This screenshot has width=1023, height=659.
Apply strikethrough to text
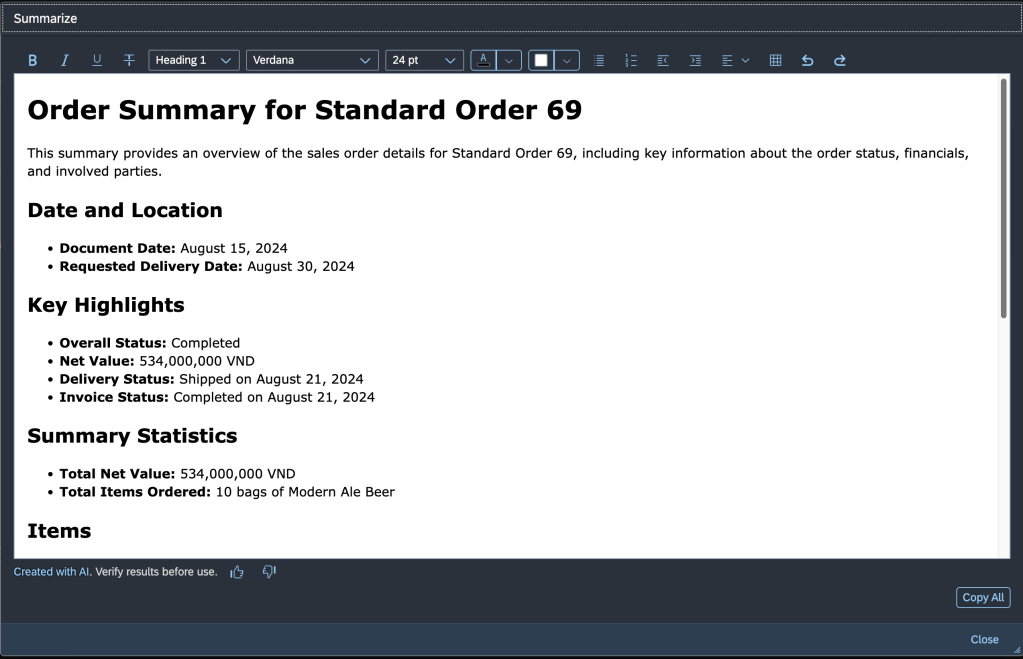tap(129, 60)
